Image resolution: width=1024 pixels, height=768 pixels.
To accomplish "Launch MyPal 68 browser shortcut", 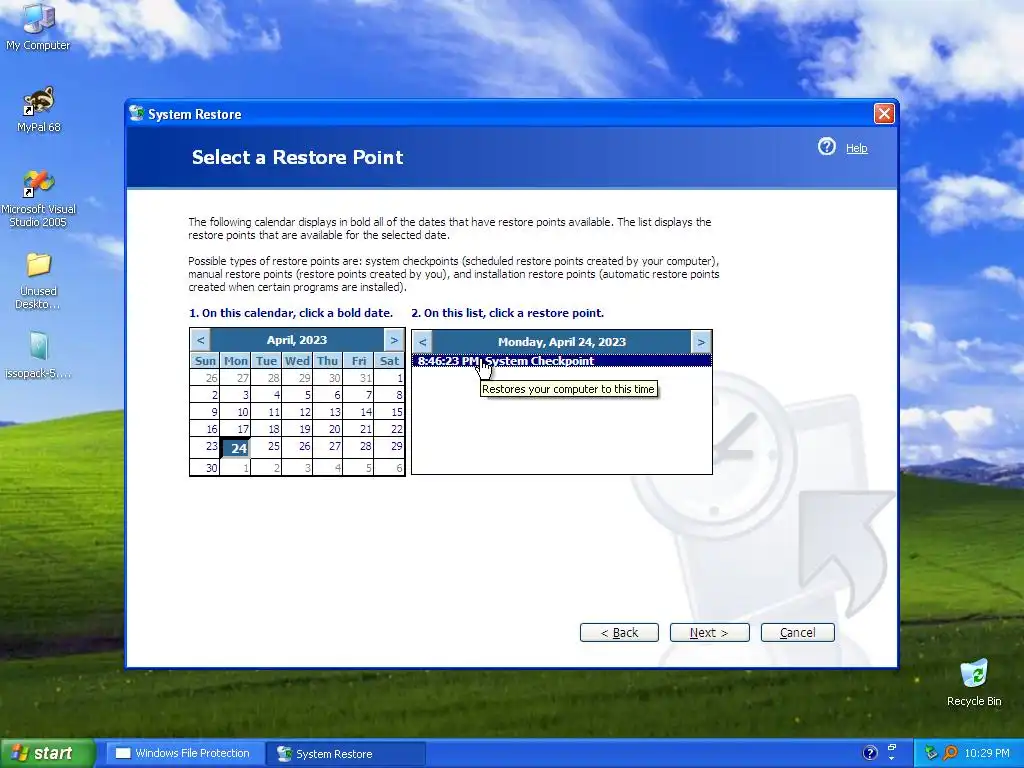I will point(38,109).
